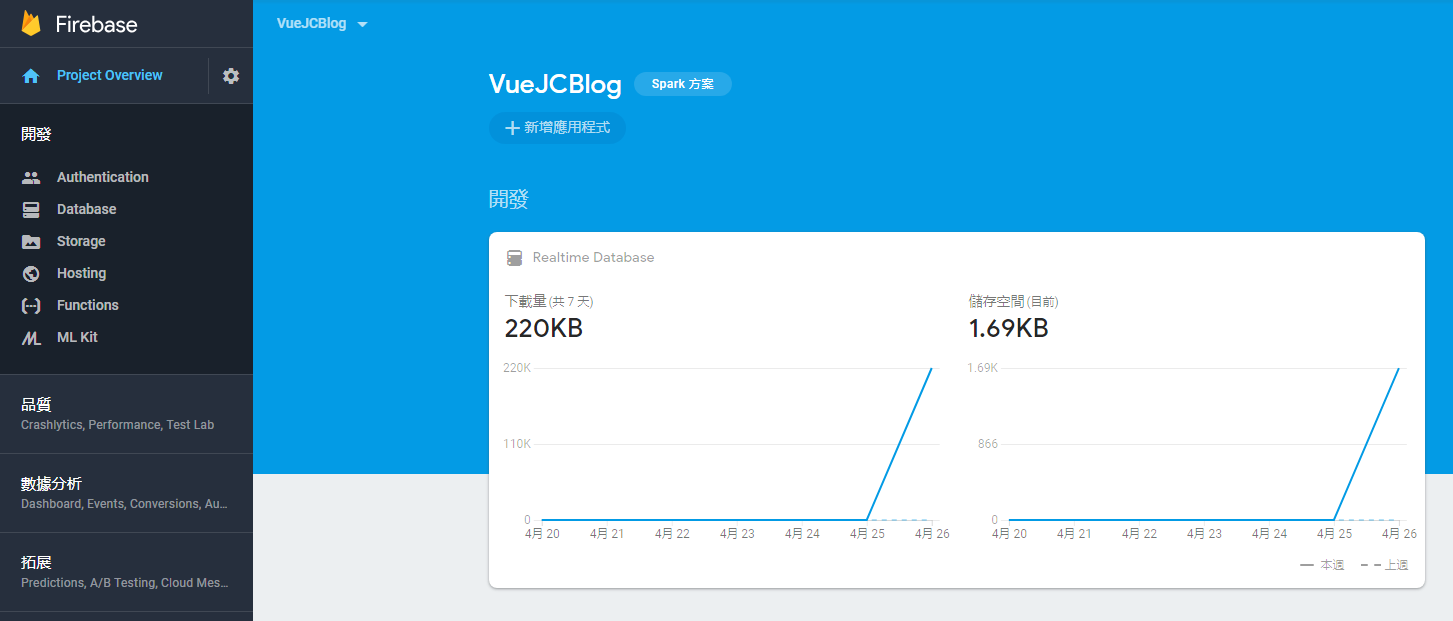Click the Project Overview home icon
Image resolution: width=1453 pixels, height=621 pixels.
click(x=31, y=76)
